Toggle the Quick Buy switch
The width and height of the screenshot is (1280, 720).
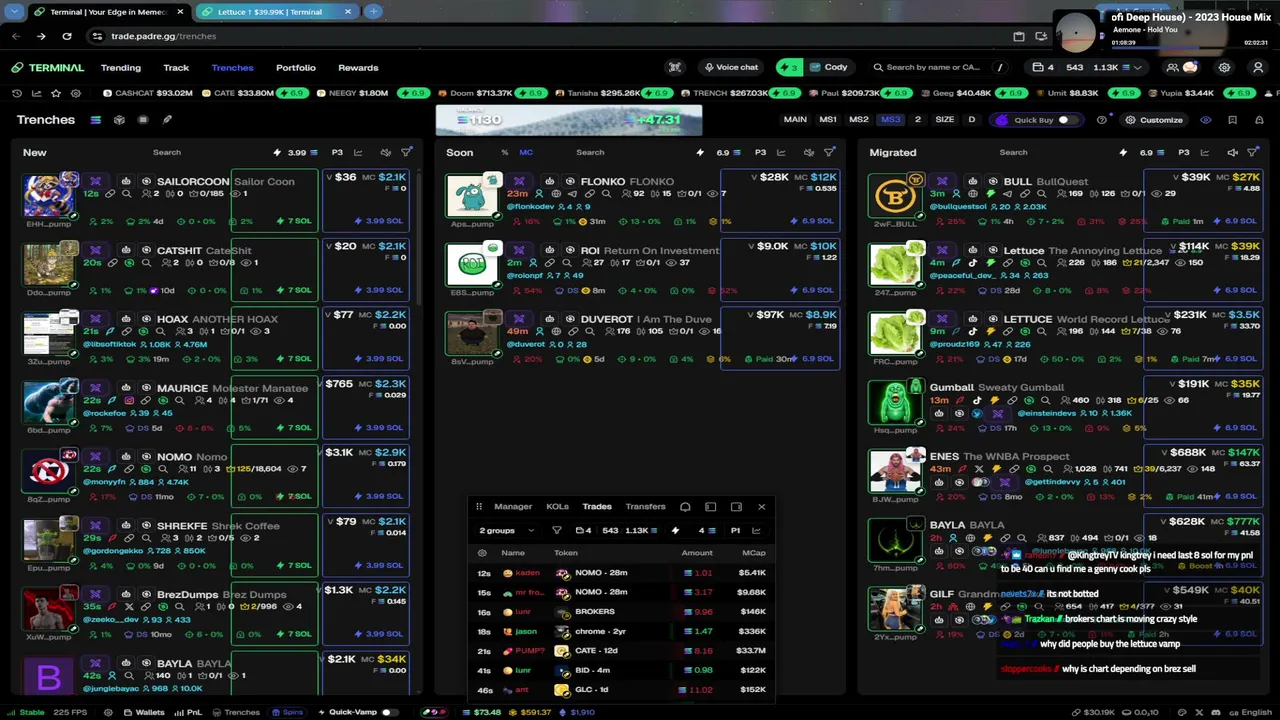[x=1068, y=120]
